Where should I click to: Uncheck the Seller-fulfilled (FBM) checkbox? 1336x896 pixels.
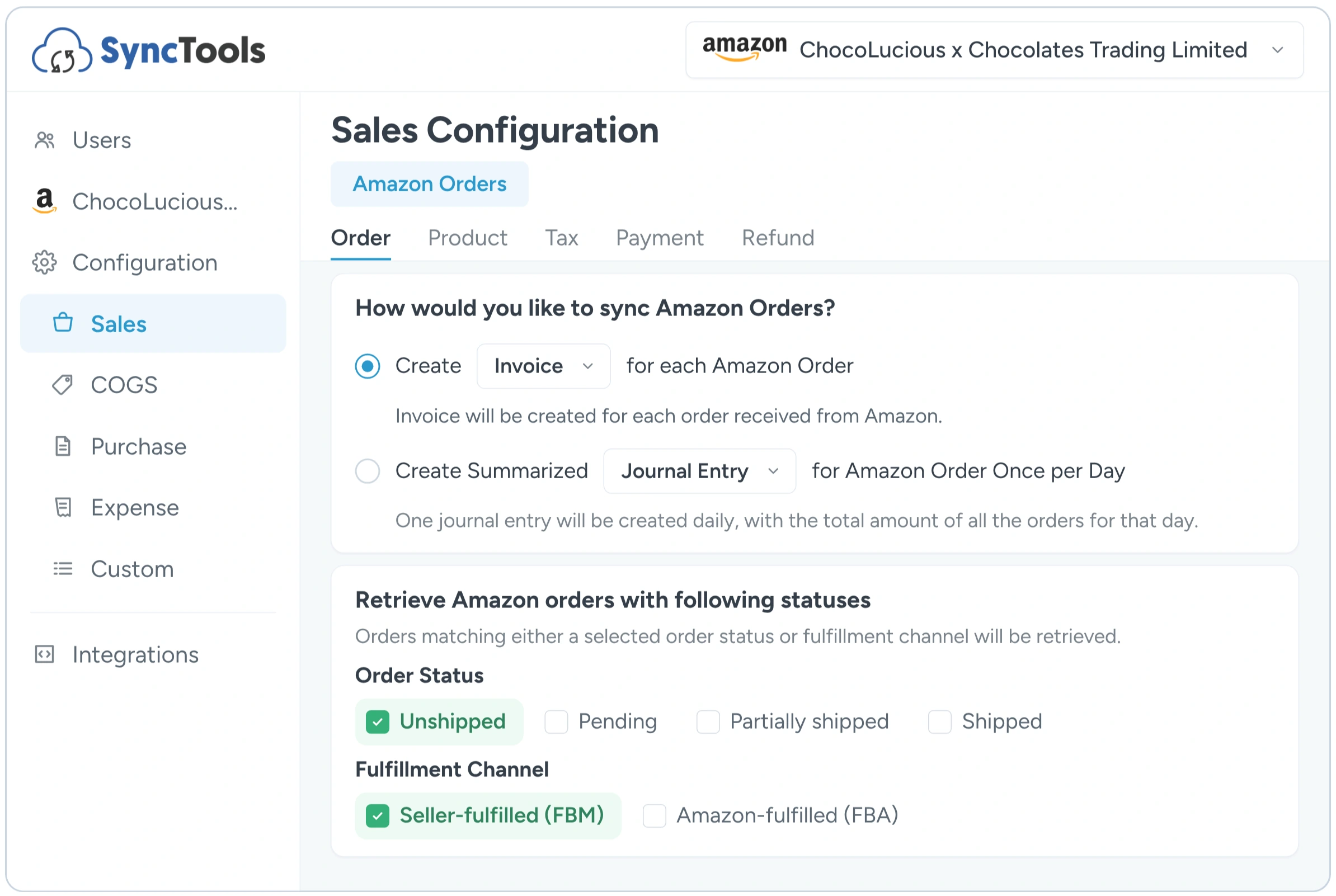point(378,816)
